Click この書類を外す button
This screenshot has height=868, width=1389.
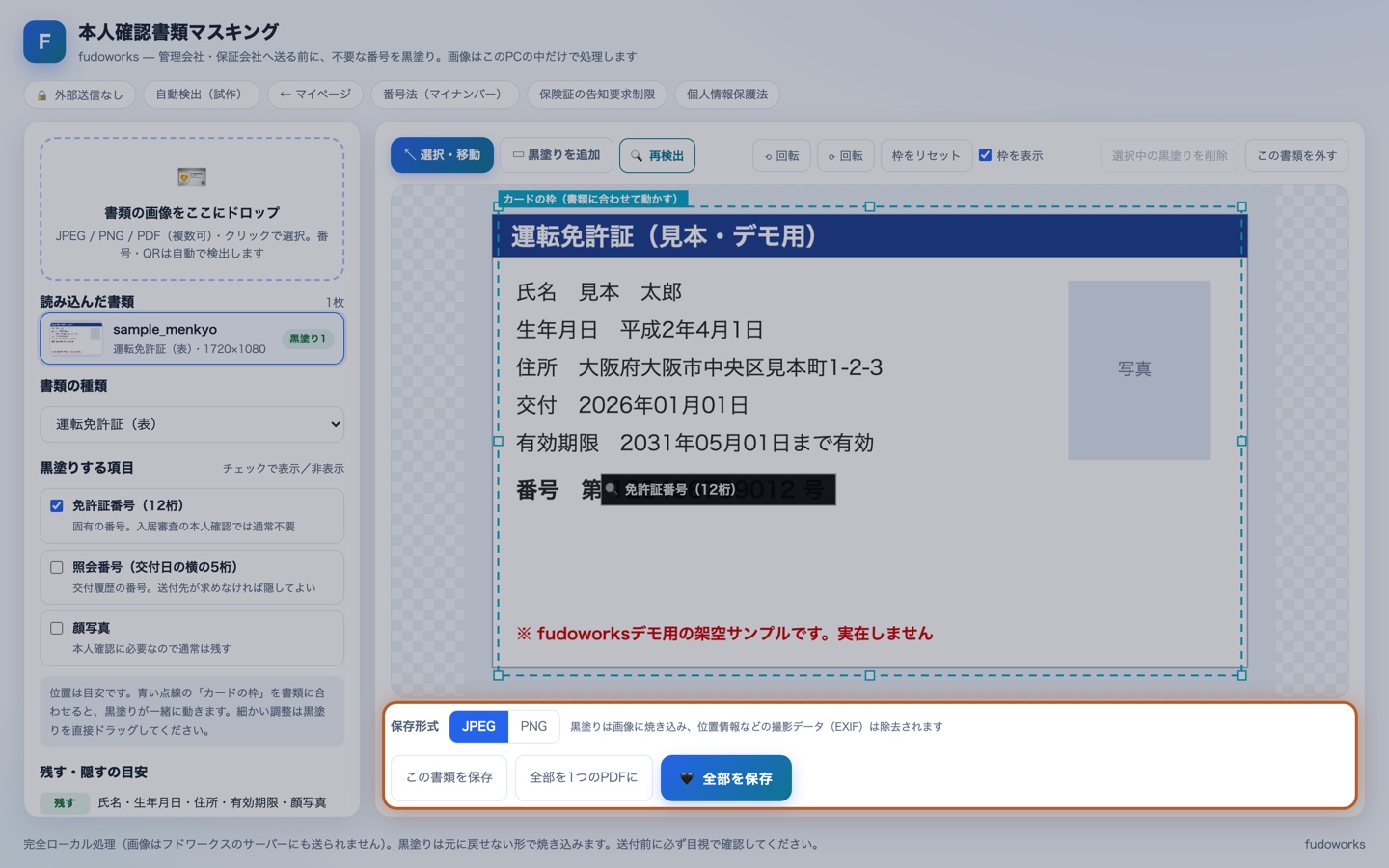[1296, 155]
